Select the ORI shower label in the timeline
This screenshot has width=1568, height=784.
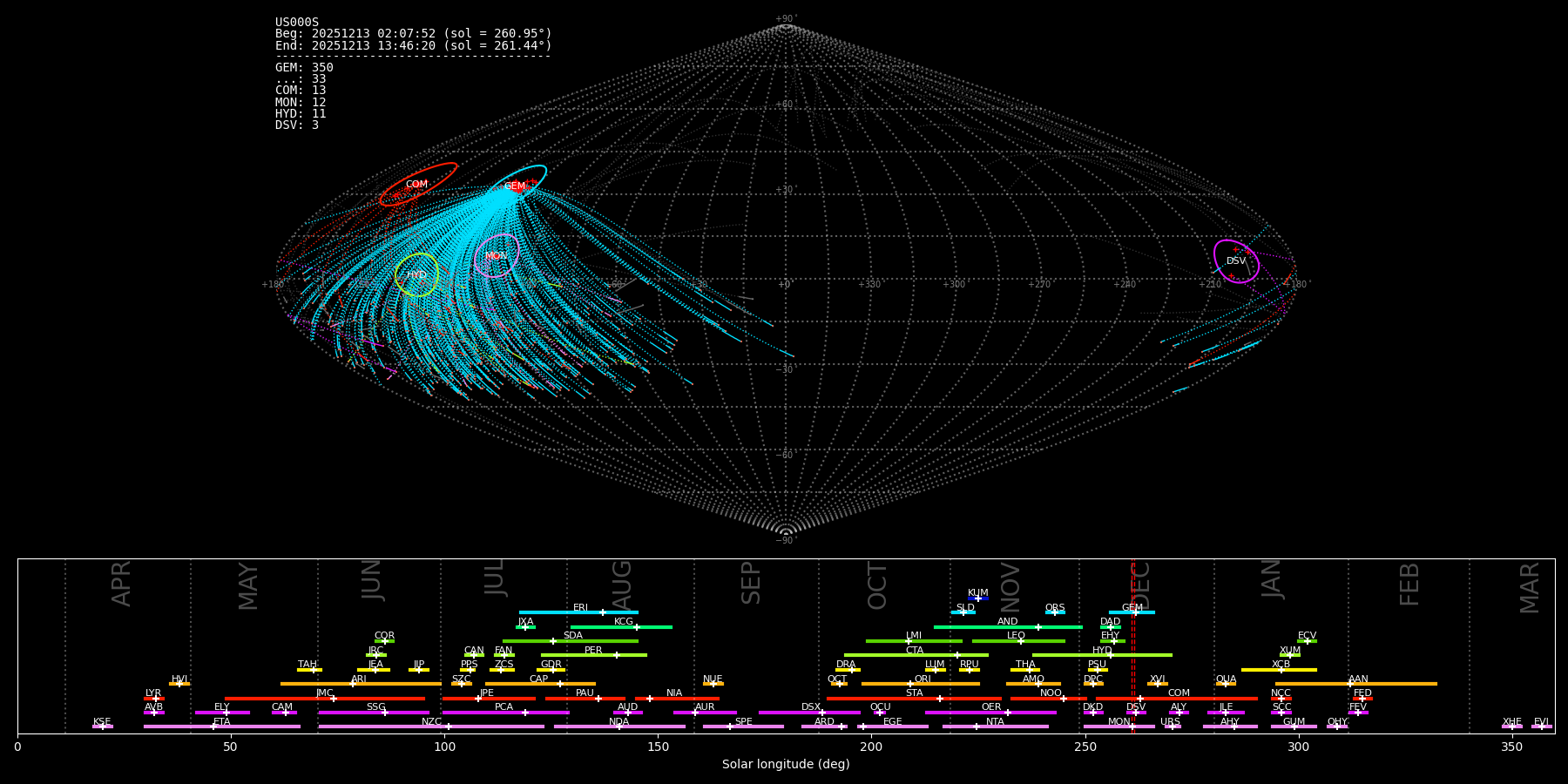[x=923, y=679]
